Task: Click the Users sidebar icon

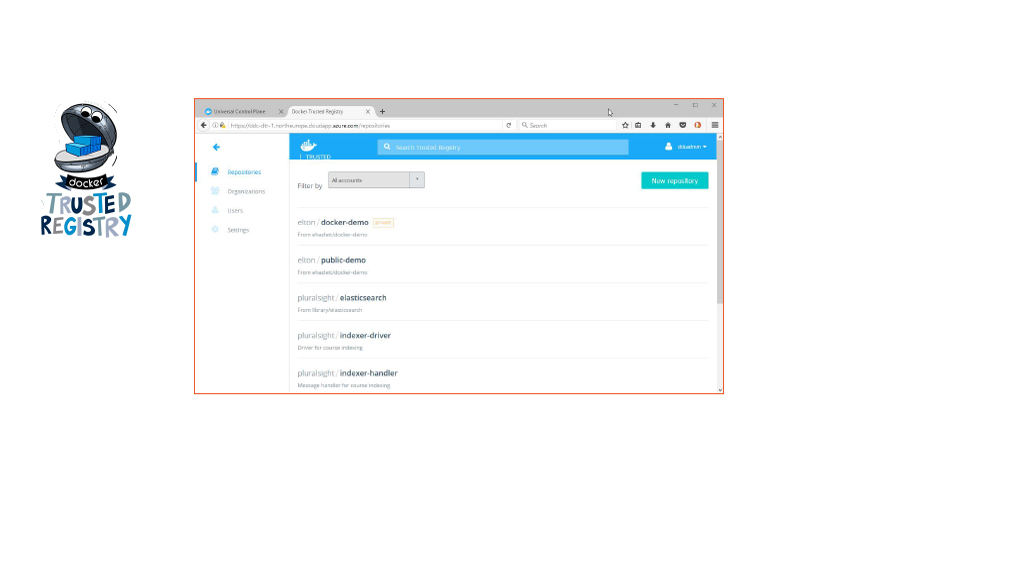Action: click(215, 210)
